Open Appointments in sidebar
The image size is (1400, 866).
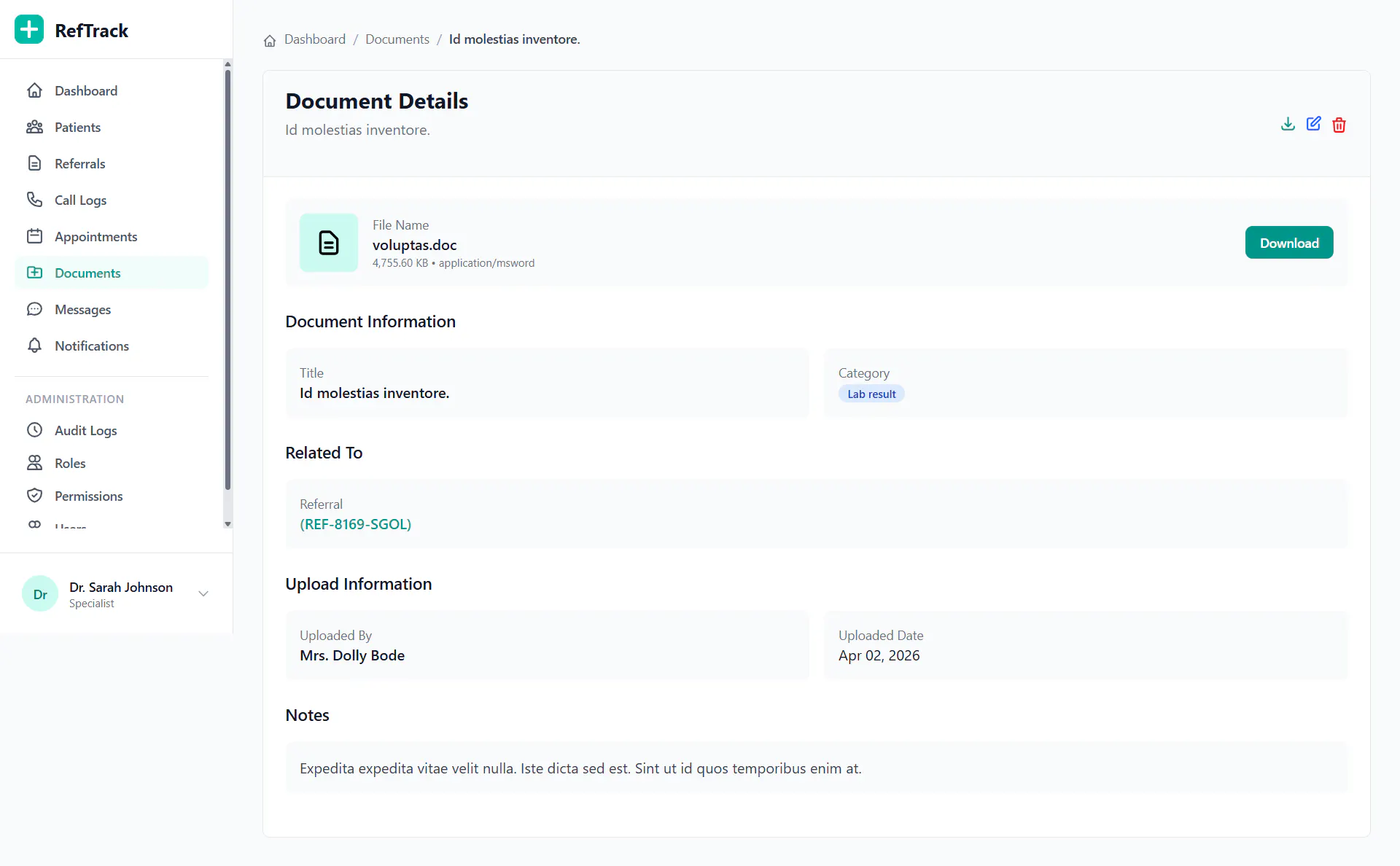coord(112,236)
